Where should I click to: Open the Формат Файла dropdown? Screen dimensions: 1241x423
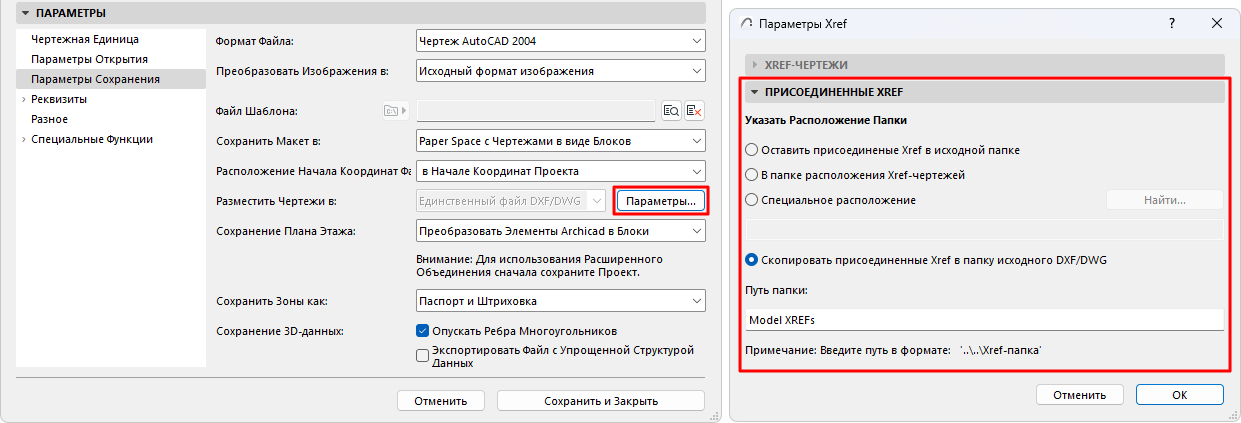point(560,40)
